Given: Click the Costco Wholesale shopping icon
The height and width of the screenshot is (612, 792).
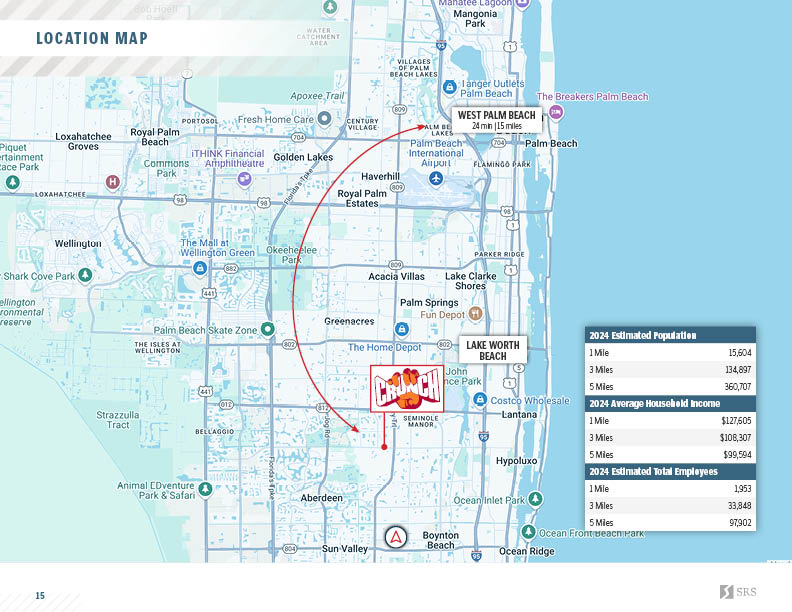Looking at the screenshot, I should (x=480, y=400).
